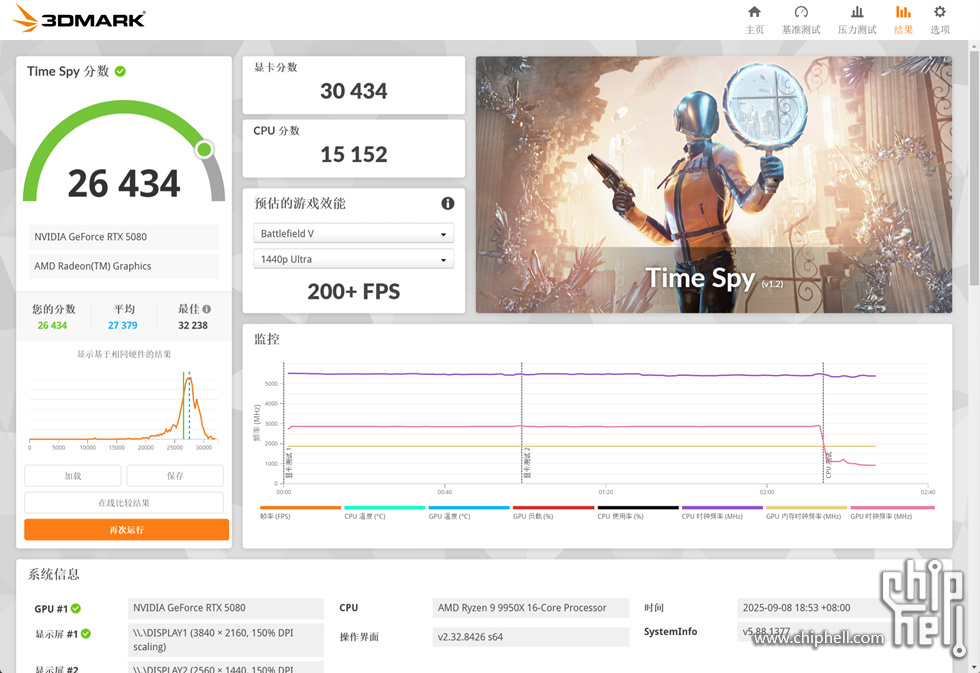Click the green check beside GPU #1
The height and width of the screenshot is (673, 980).
coord(76,608)
